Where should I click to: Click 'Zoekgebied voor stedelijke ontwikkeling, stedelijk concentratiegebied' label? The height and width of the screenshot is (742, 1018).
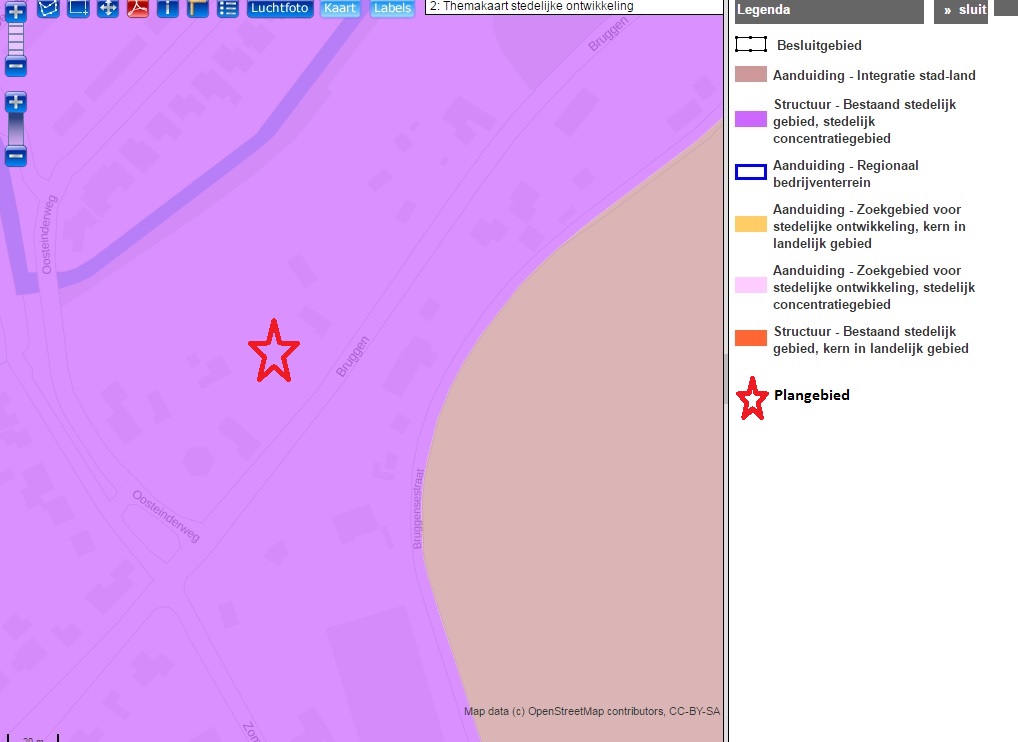[x=874, y=288]
